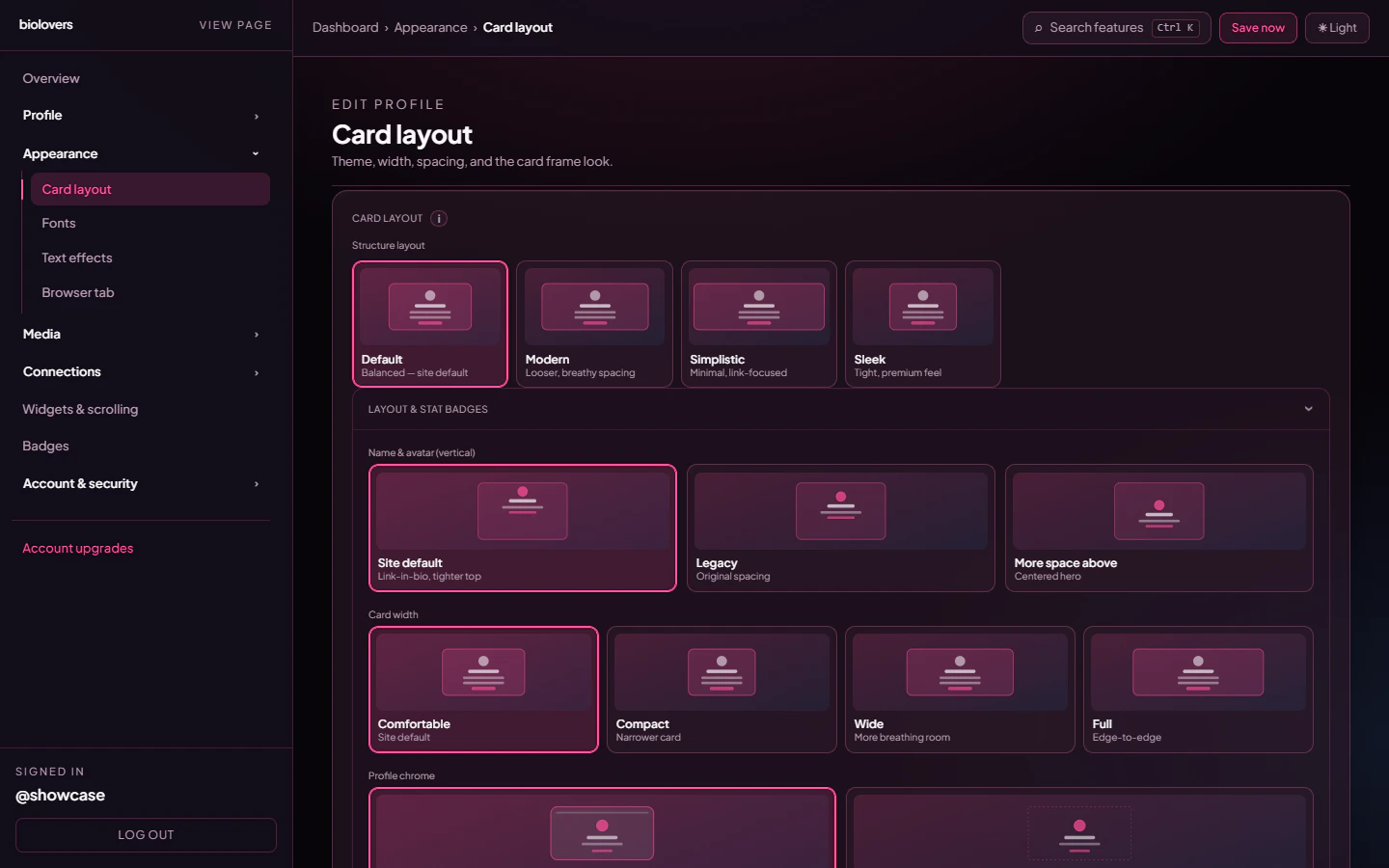The image size is (1389, 868).
Task: Open Browser tab settings
Action: (x=150, y=293)
